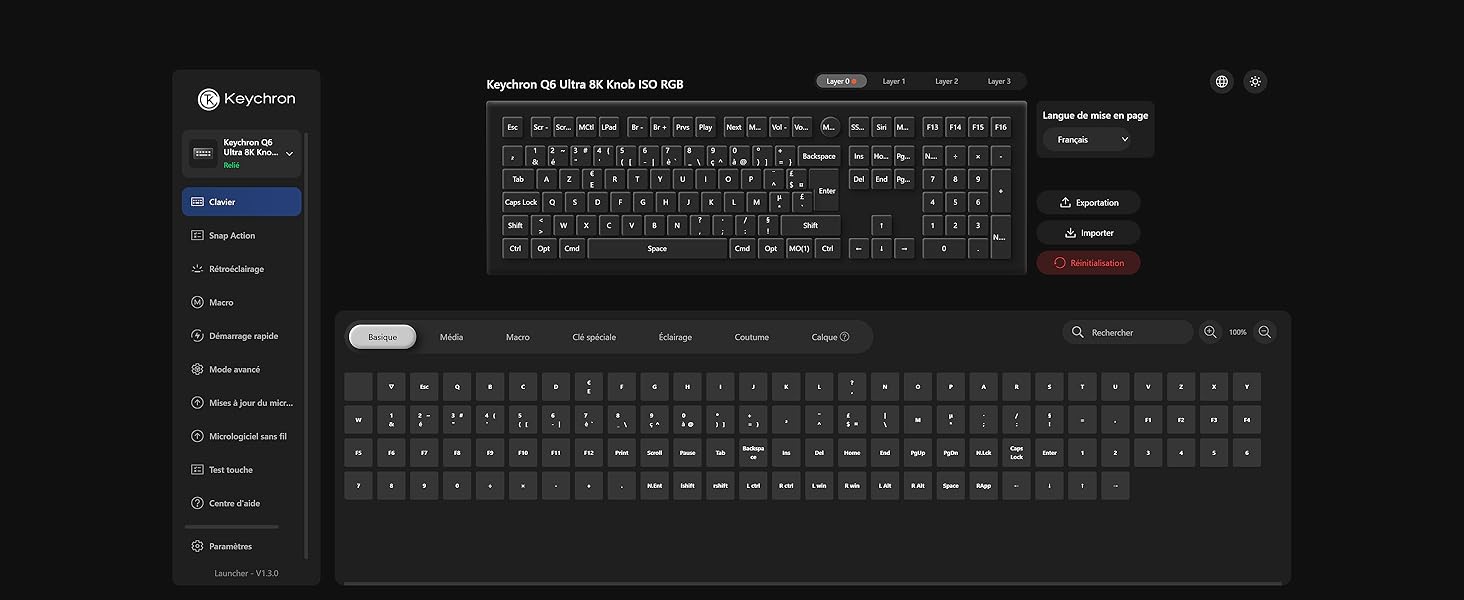This screenshot has height=600, width=1464.
Task: Open Paramètres at the sidebar bottom
Action: click(241, 546)
